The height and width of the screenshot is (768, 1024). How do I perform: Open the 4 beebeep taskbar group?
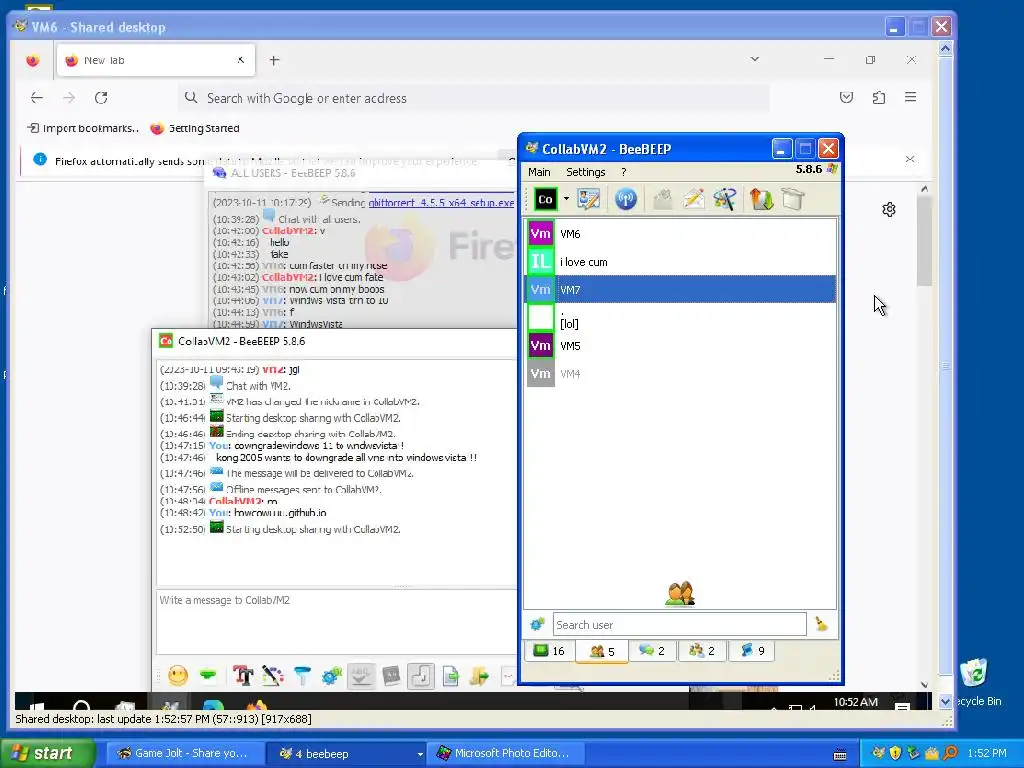347,753
